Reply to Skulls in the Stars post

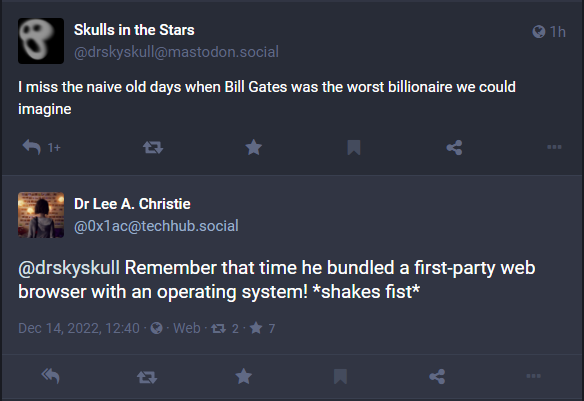point(32,147)
